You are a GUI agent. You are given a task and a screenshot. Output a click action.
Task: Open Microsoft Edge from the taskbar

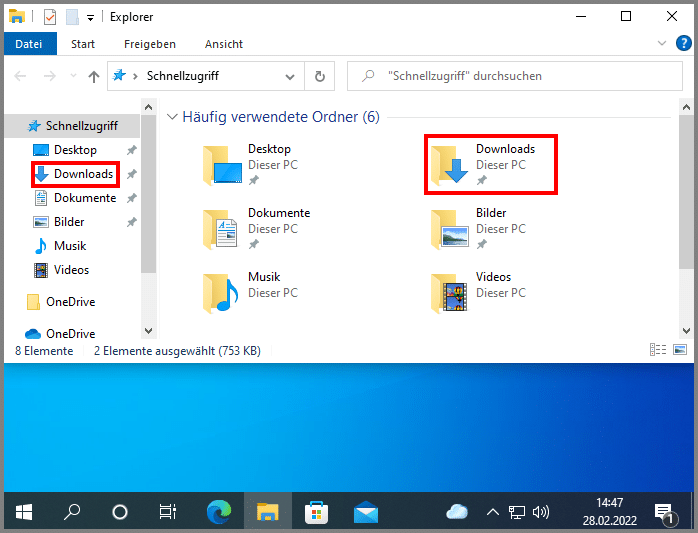218,512
